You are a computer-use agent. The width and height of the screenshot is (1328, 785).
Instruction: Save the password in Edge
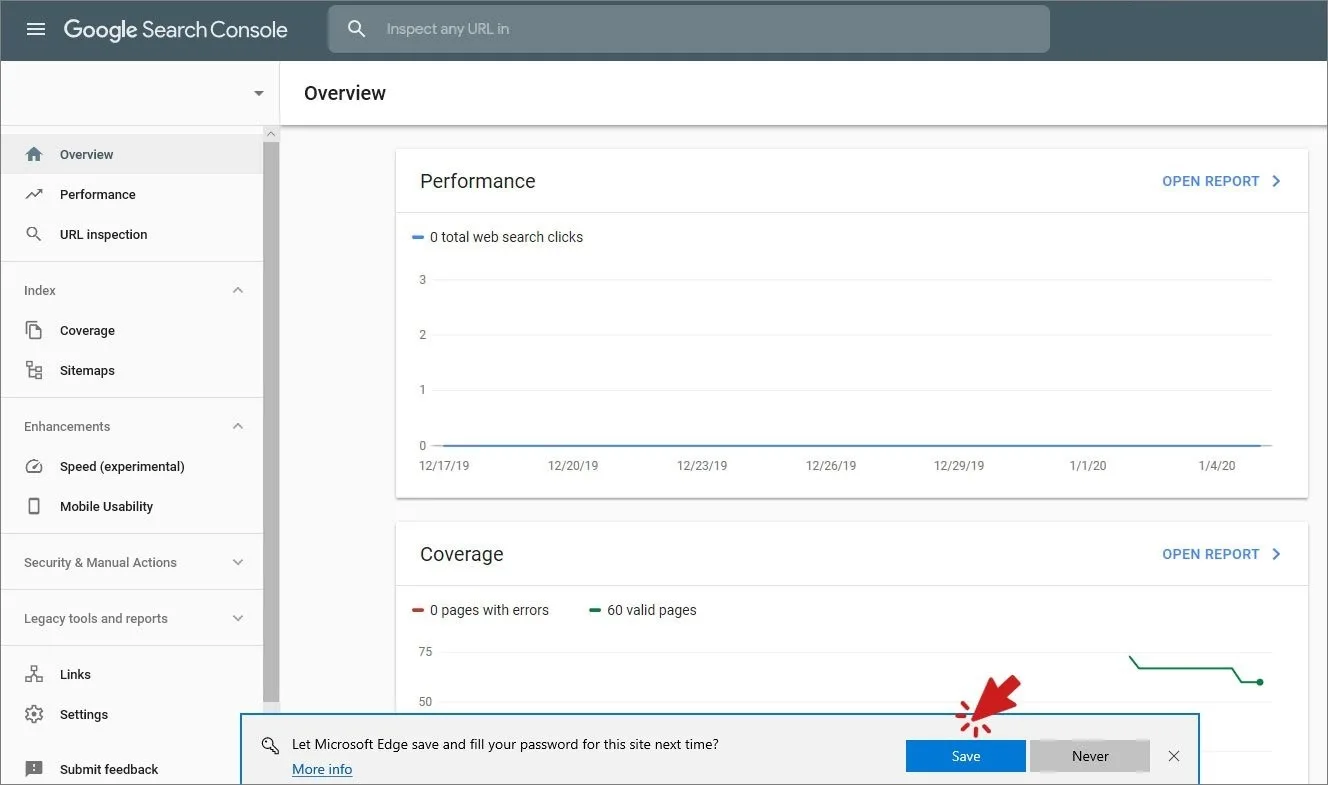pos(966,756)
